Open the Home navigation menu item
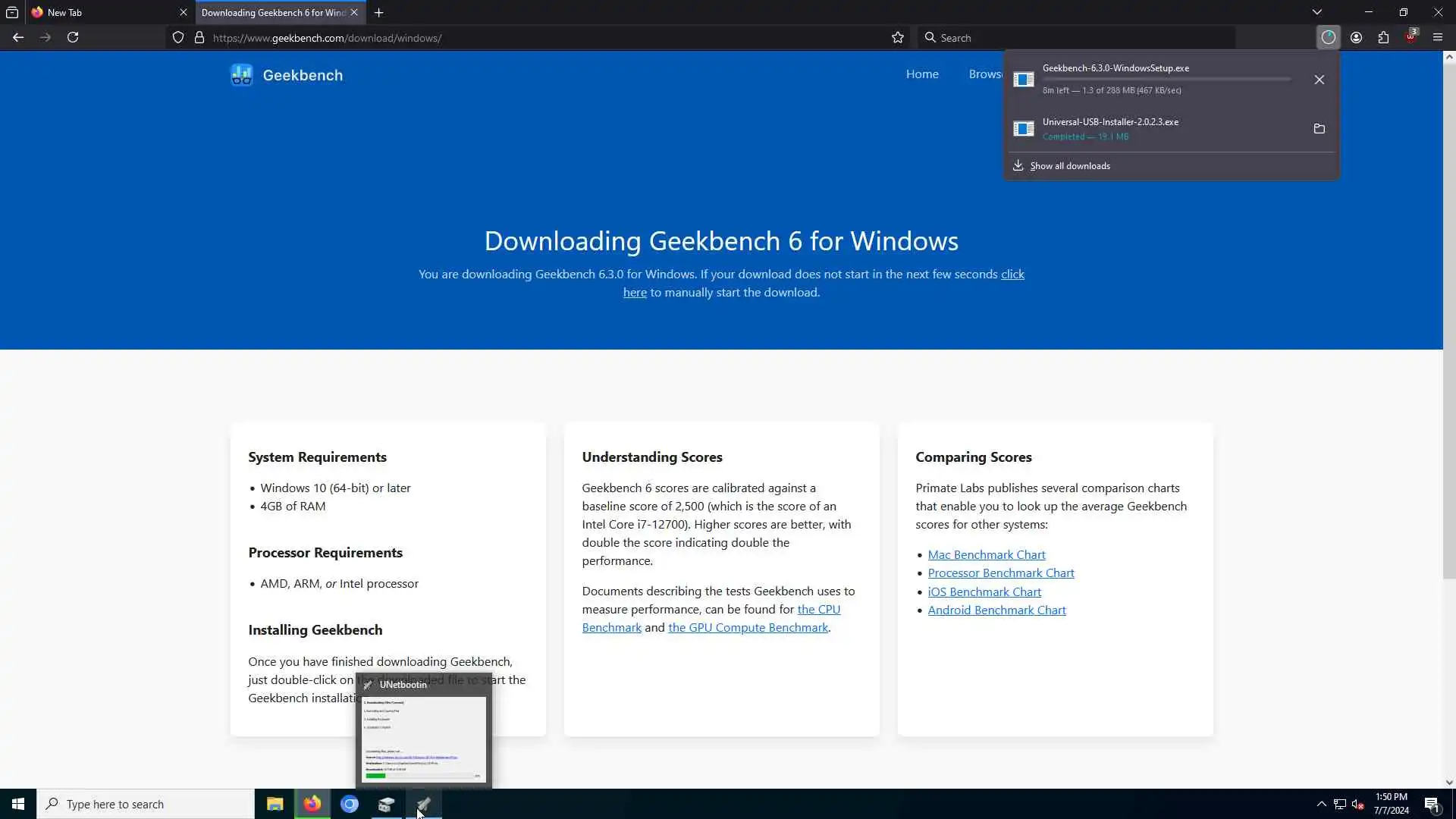The height and width of the screenshot is (819, 1456). (922, 74)
